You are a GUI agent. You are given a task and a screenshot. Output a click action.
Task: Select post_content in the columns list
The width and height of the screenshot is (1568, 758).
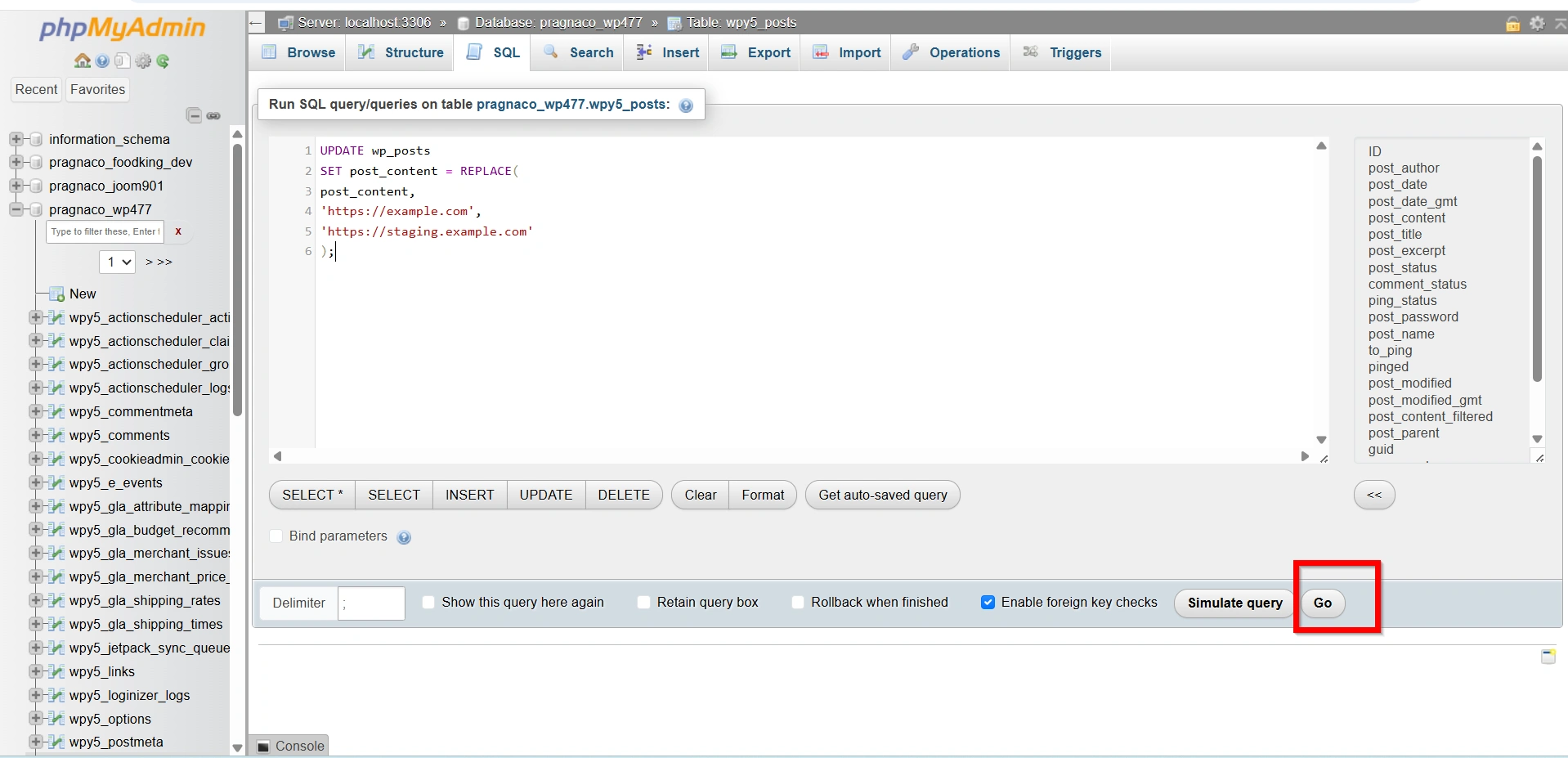(x=1406, y=218)
